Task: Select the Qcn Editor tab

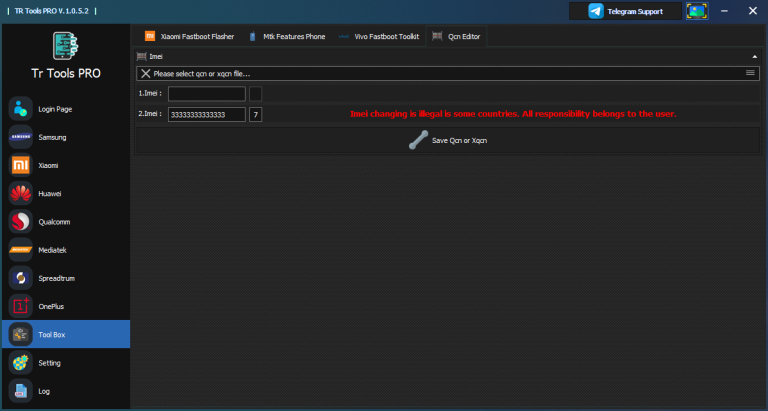Action: coord(456,36)
